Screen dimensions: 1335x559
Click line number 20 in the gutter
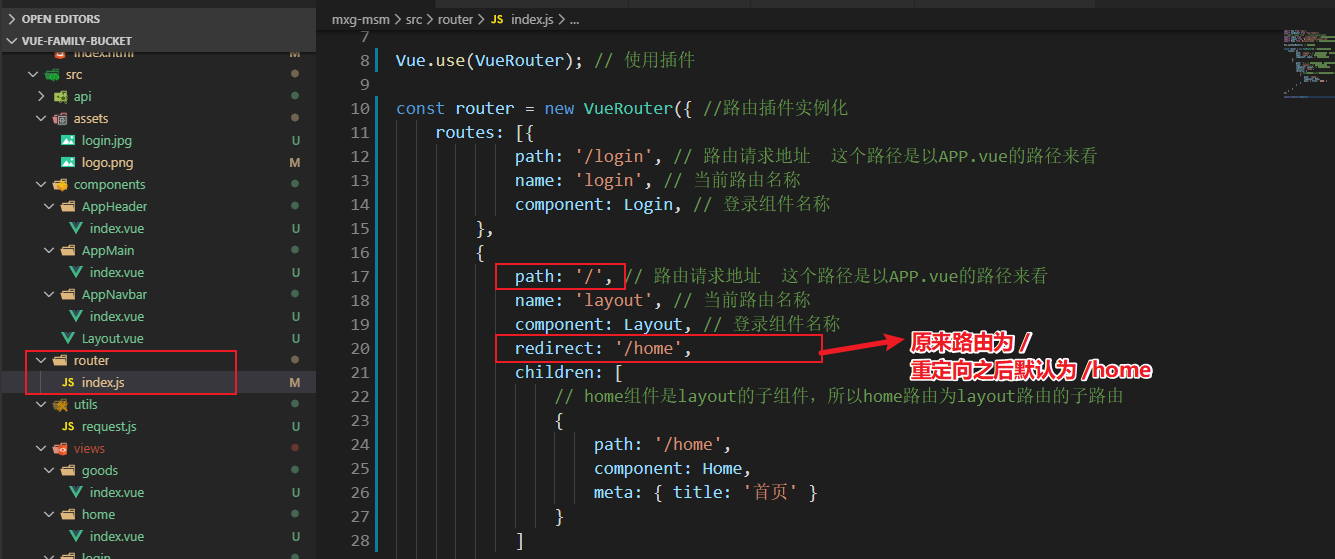click(x=360, y=348)
